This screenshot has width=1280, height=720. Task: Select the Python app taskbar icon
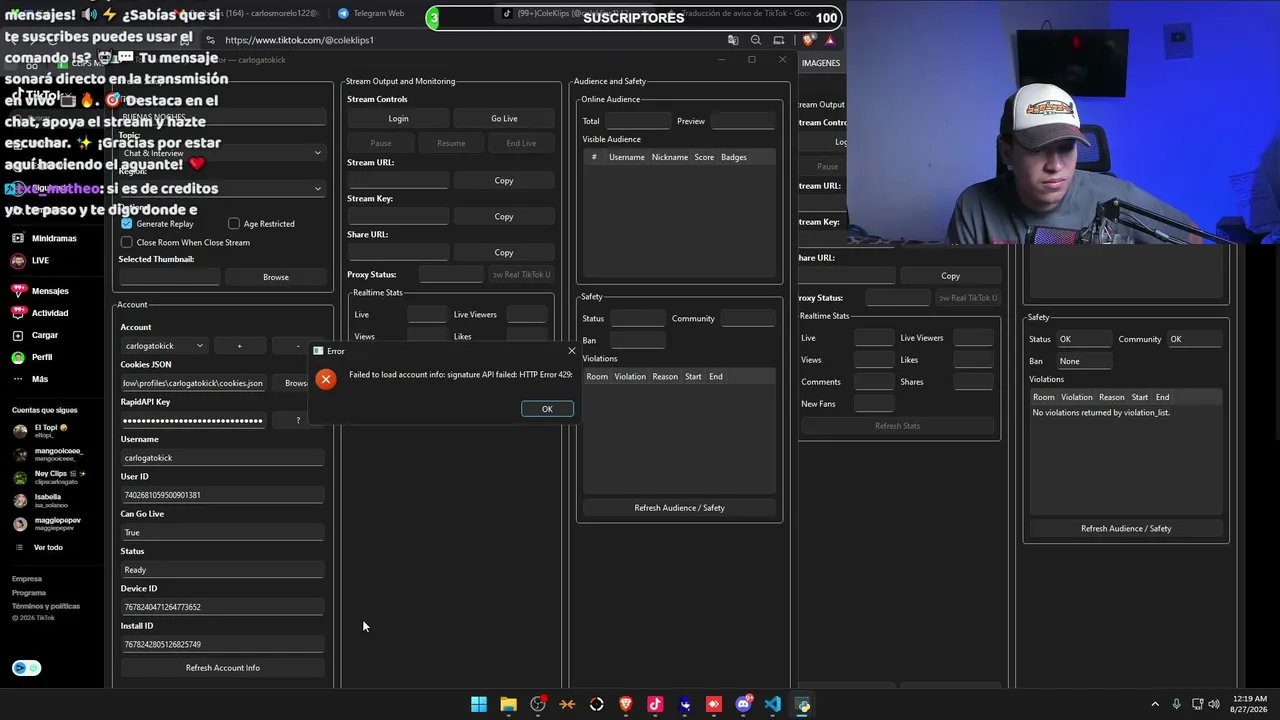click(802, 704)
